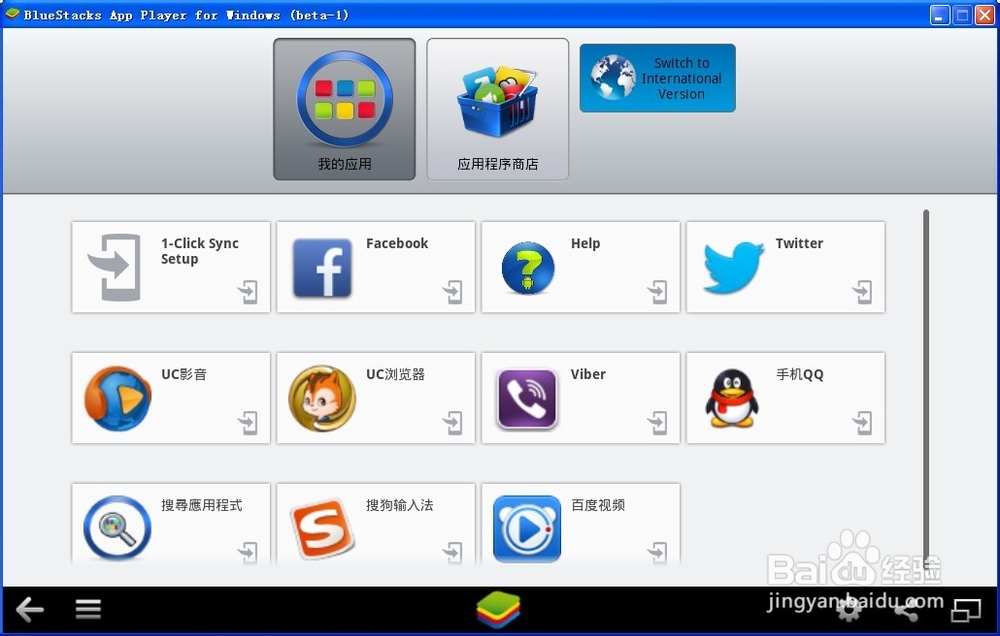Open the bottom bar menu icon
The height and width of the screenshot is (636, 1000).
click(88, 609)
